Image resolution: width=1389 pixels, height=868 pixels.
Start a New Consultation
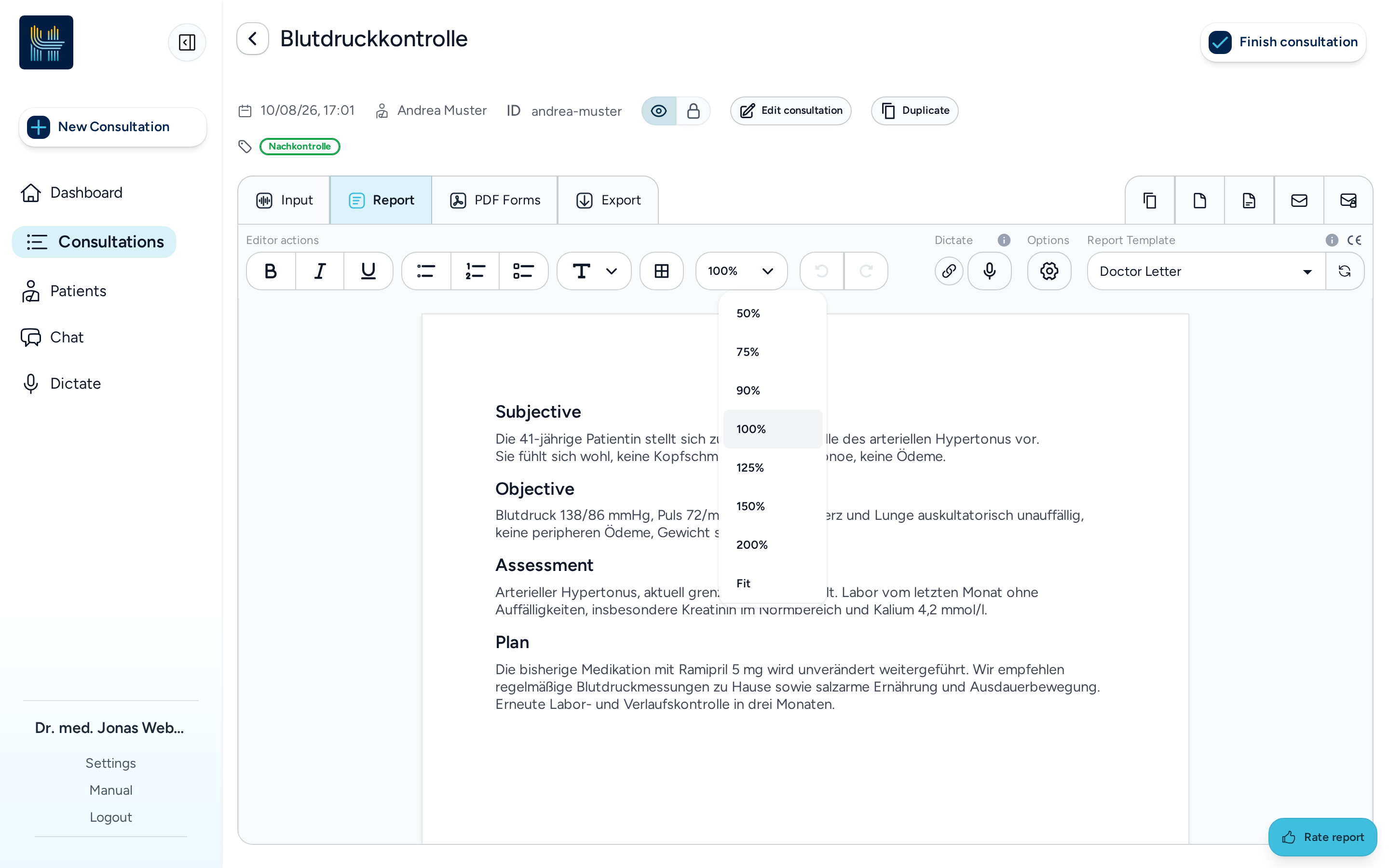click(x=112, y=127)
